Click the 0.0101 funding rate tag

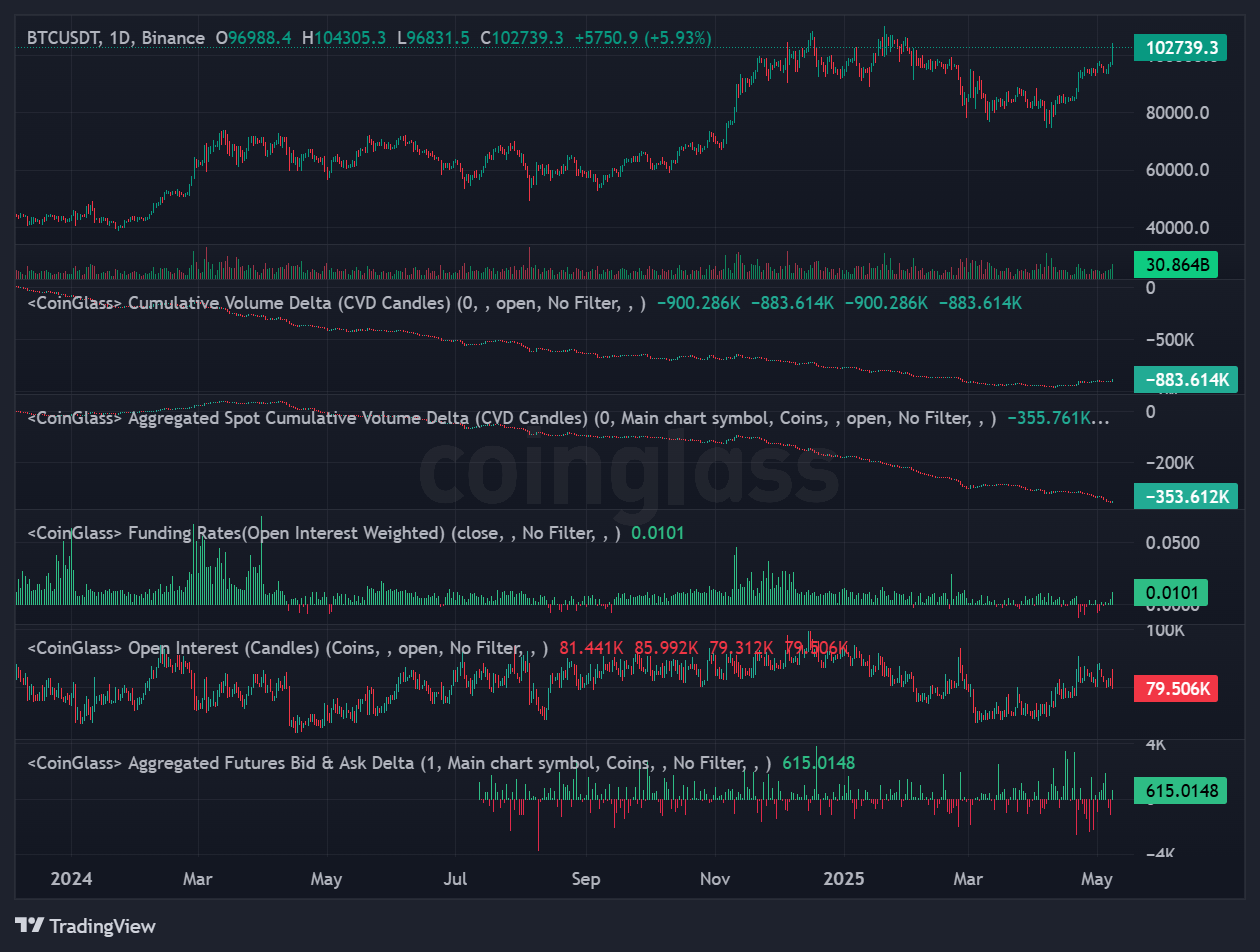[x=1170, y=592]
